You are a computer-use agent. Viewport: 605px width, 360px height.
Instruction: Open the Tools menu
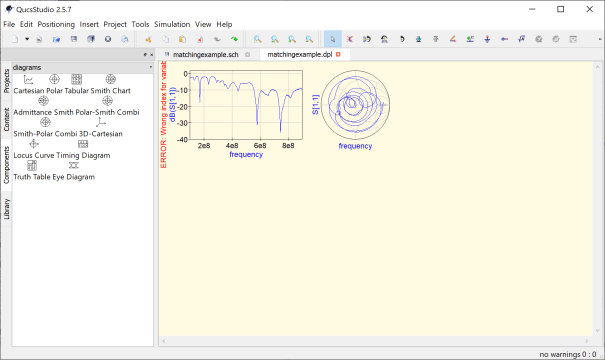(140, 24)
